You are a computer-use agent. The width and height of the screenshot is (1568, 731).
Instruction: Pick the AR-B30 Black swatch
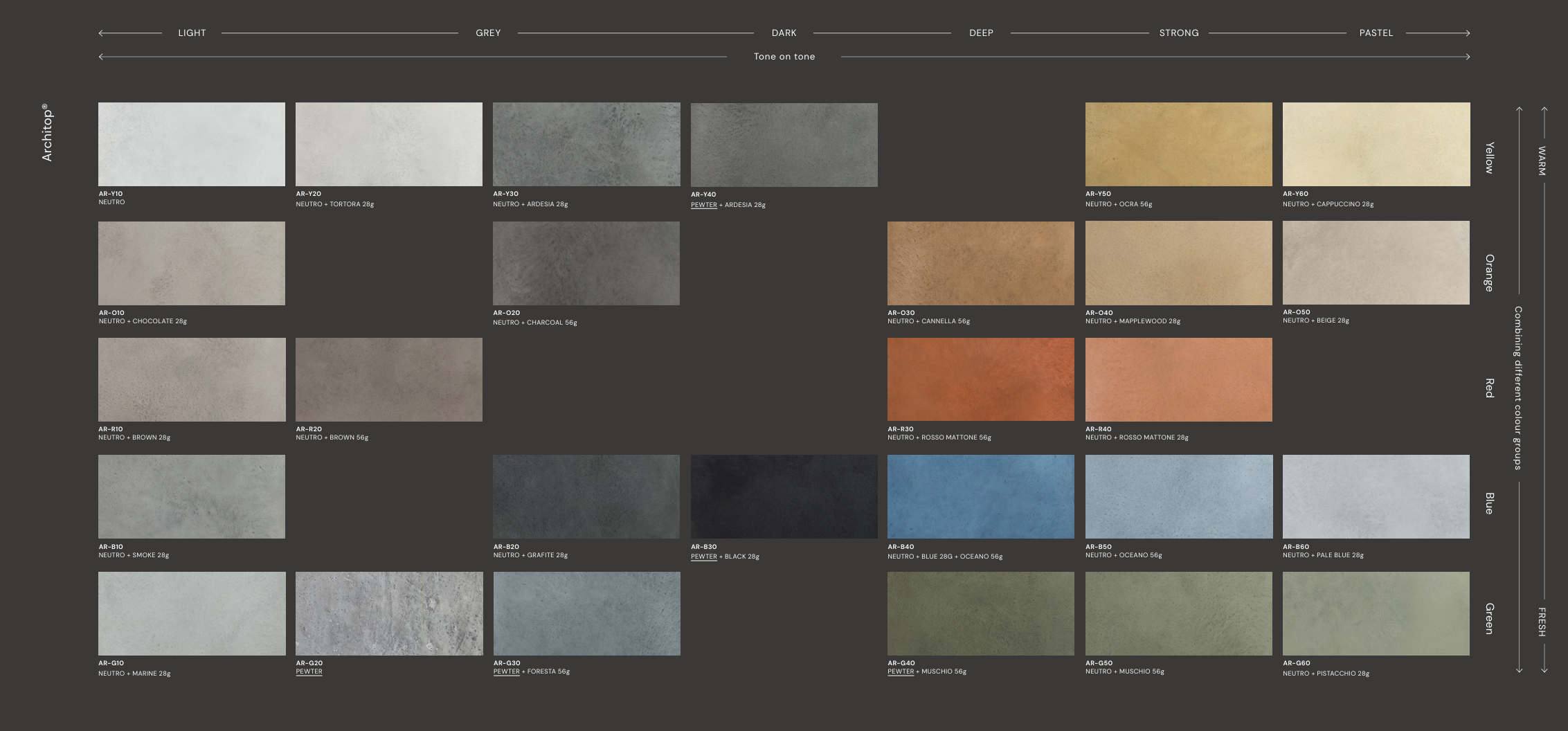click(784, 496)
